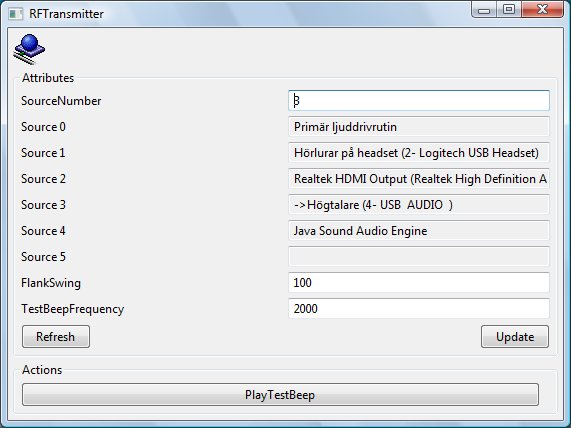The height and width of the screenshot is (428, 571).
Task: Click the TestBeepFrequency field showing 2000
Action: (x=419, y=309)
